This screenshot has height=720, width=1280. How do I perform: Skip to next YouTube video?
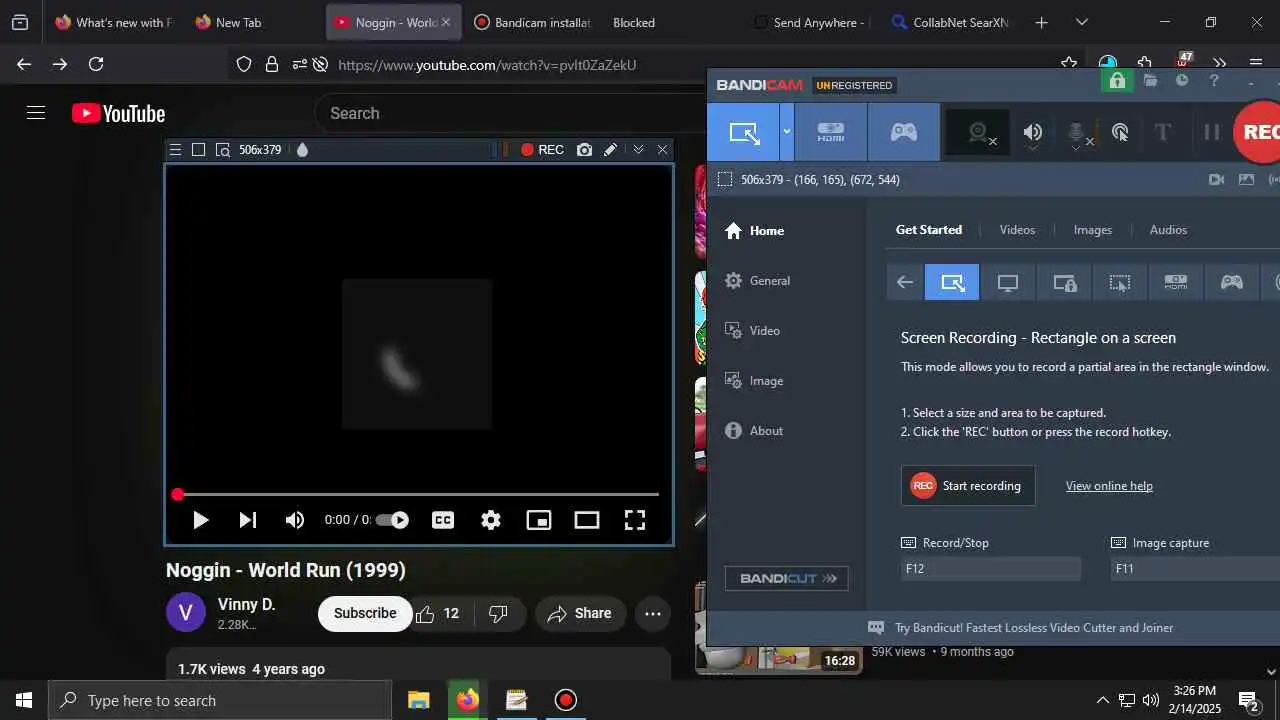click(248, 520)
